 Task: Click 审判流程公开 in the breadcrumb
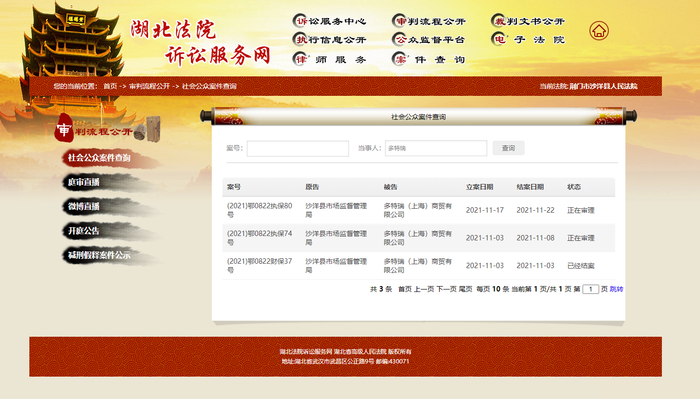tap(150, 86)
